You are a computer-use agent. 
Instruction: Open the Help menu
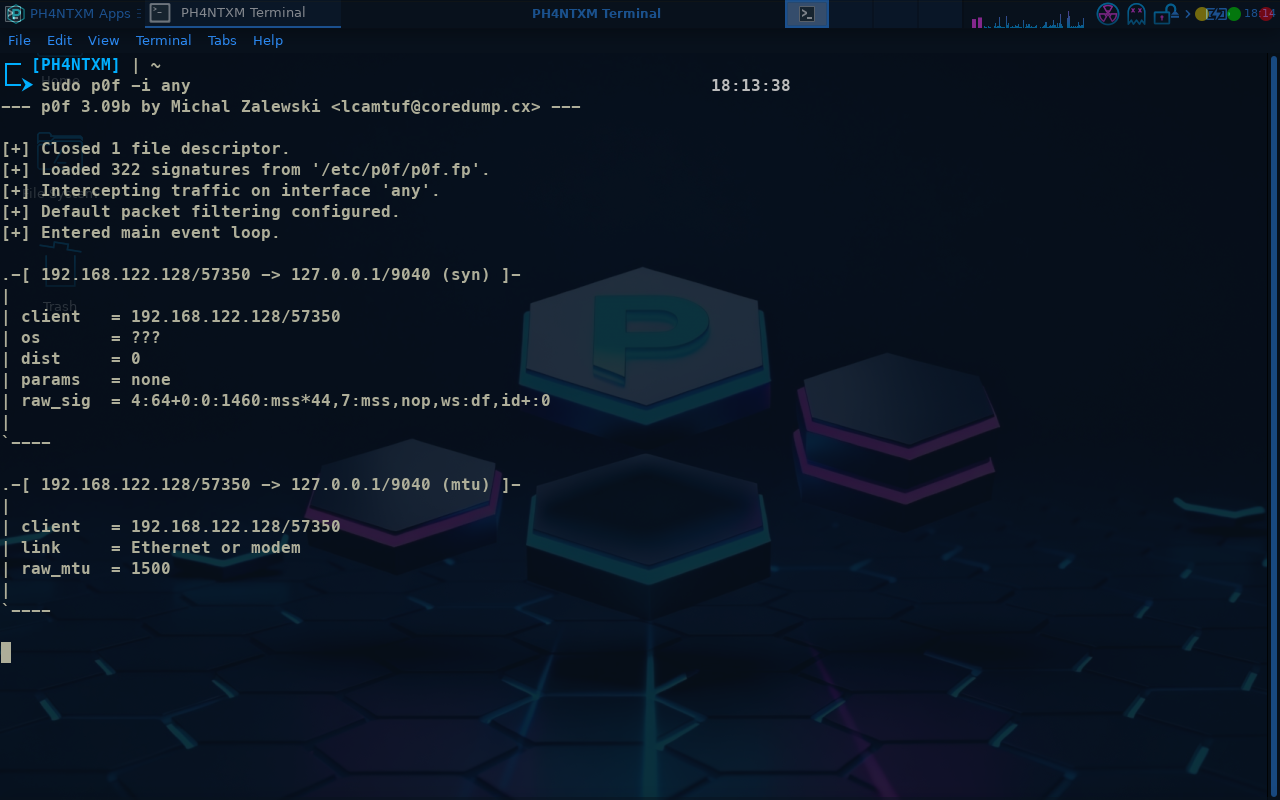click(267, 41)
